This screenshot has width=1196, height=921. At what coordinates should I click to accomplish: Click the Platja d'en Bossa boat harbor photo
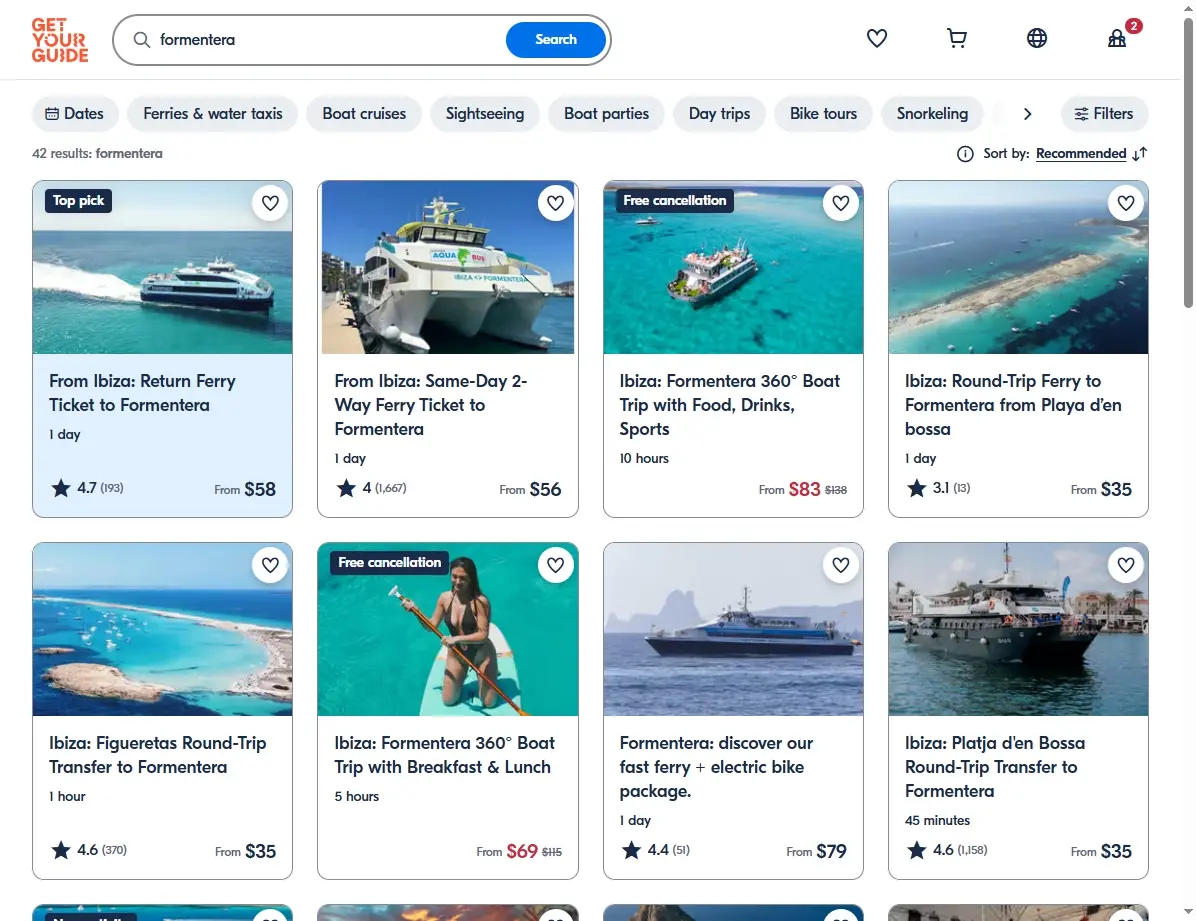1018,629
